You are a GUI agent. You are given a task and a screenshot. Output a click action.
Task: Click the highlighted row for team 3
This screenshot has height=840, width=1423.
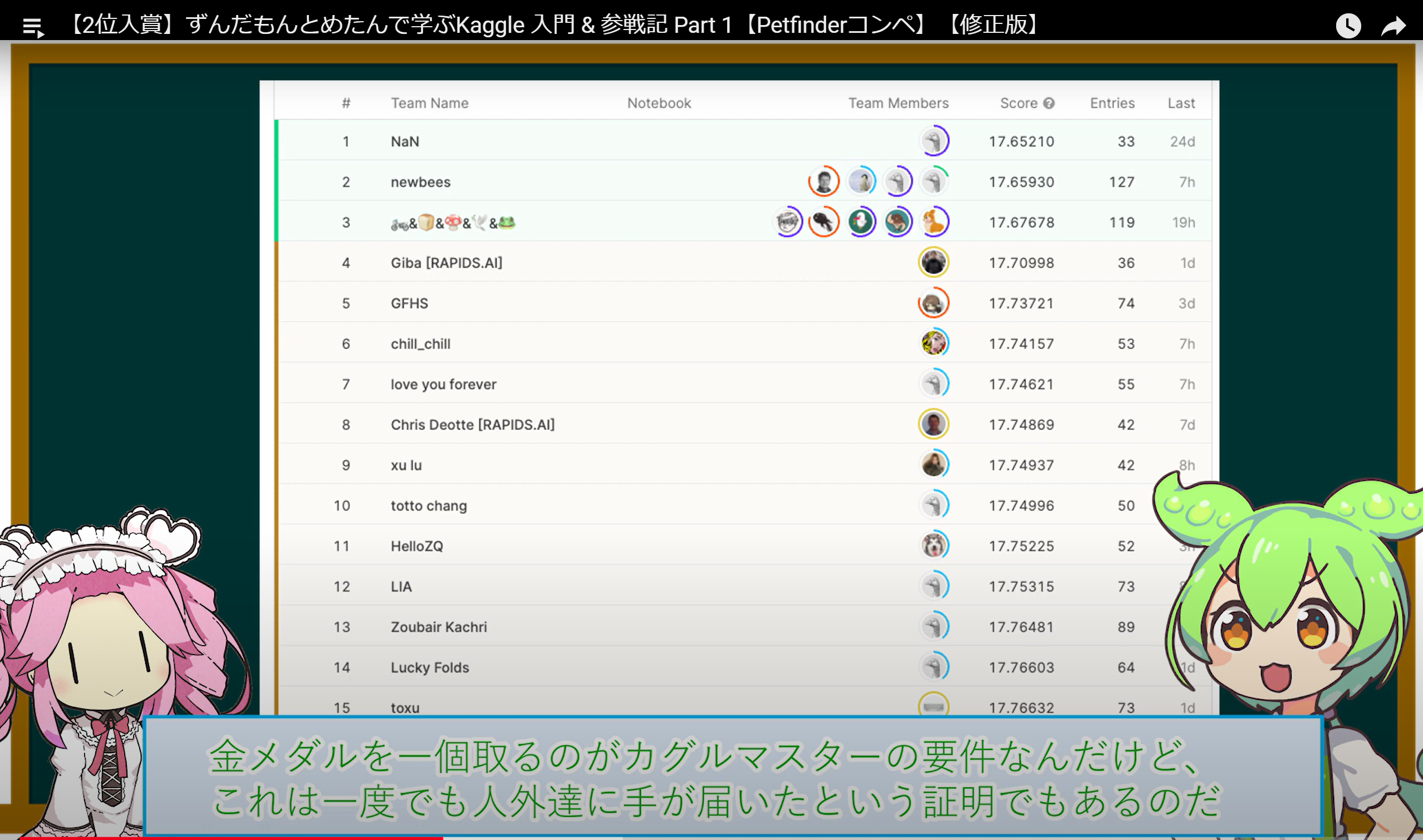pyautogui.click(x=622, y=223)
